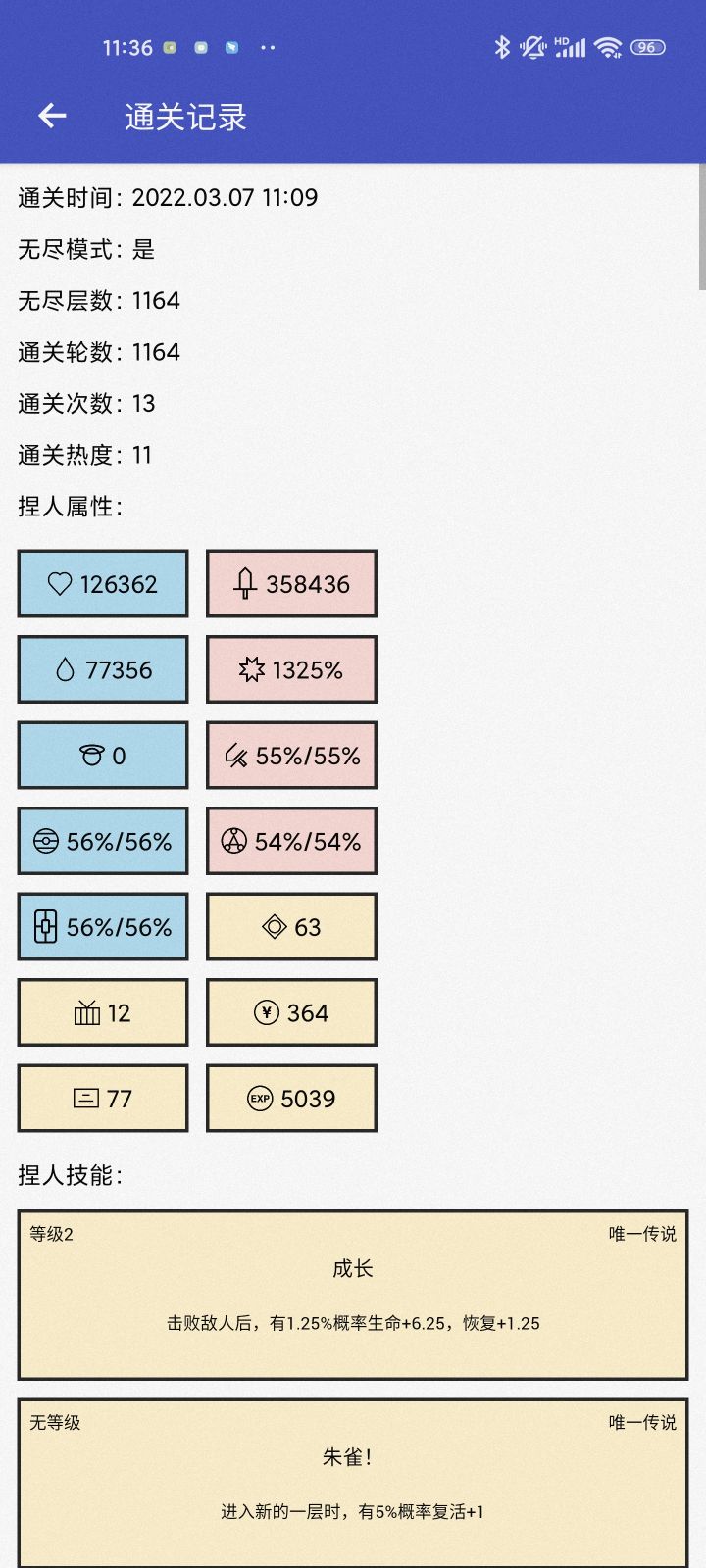Tap the back arrow button
The height and width of the screenshot is (1568, 706).
pos(52,117)
